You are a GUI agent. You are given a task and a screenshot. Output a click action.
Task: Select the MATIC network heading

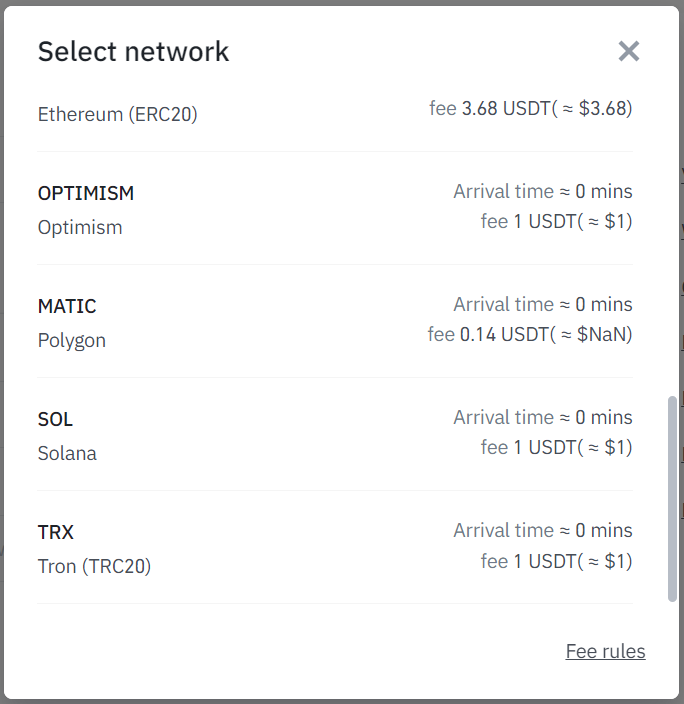[x=67, y=306]
